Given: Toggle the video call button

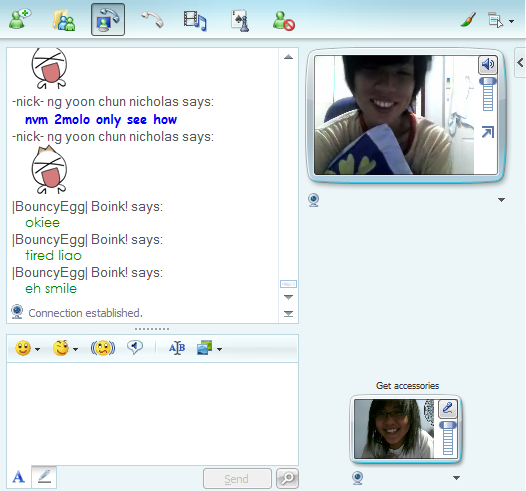Looking at the screenshot, I should 108,19.
